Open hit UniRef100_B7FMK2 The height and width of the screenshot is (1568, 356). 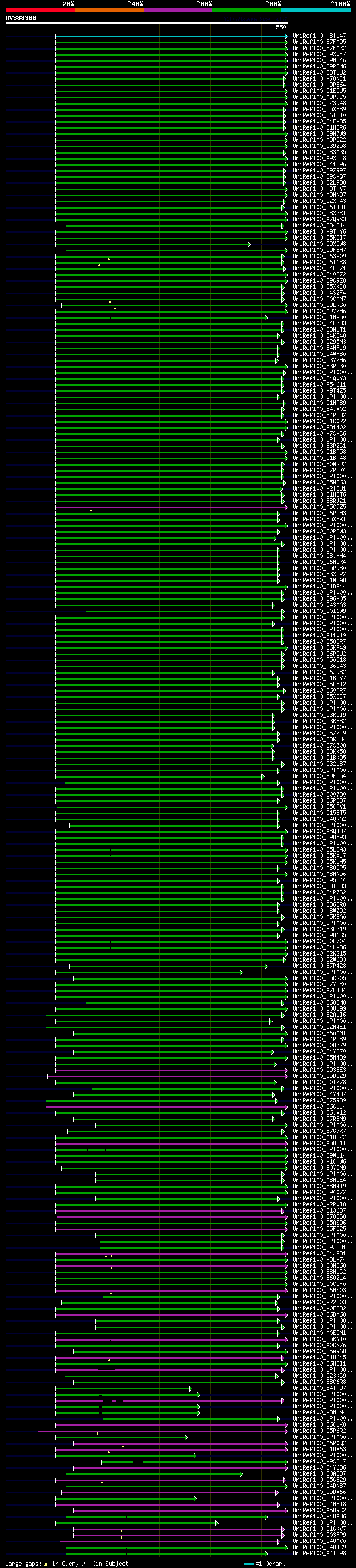point(319,48)
